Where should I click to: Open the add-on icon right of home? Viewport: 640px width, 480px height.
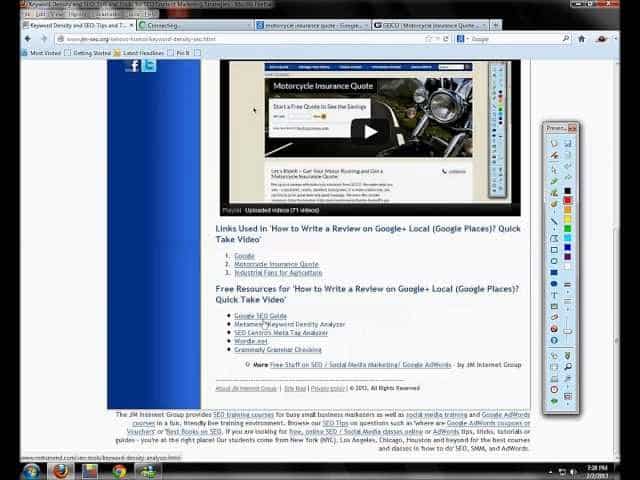click(601, 39)
